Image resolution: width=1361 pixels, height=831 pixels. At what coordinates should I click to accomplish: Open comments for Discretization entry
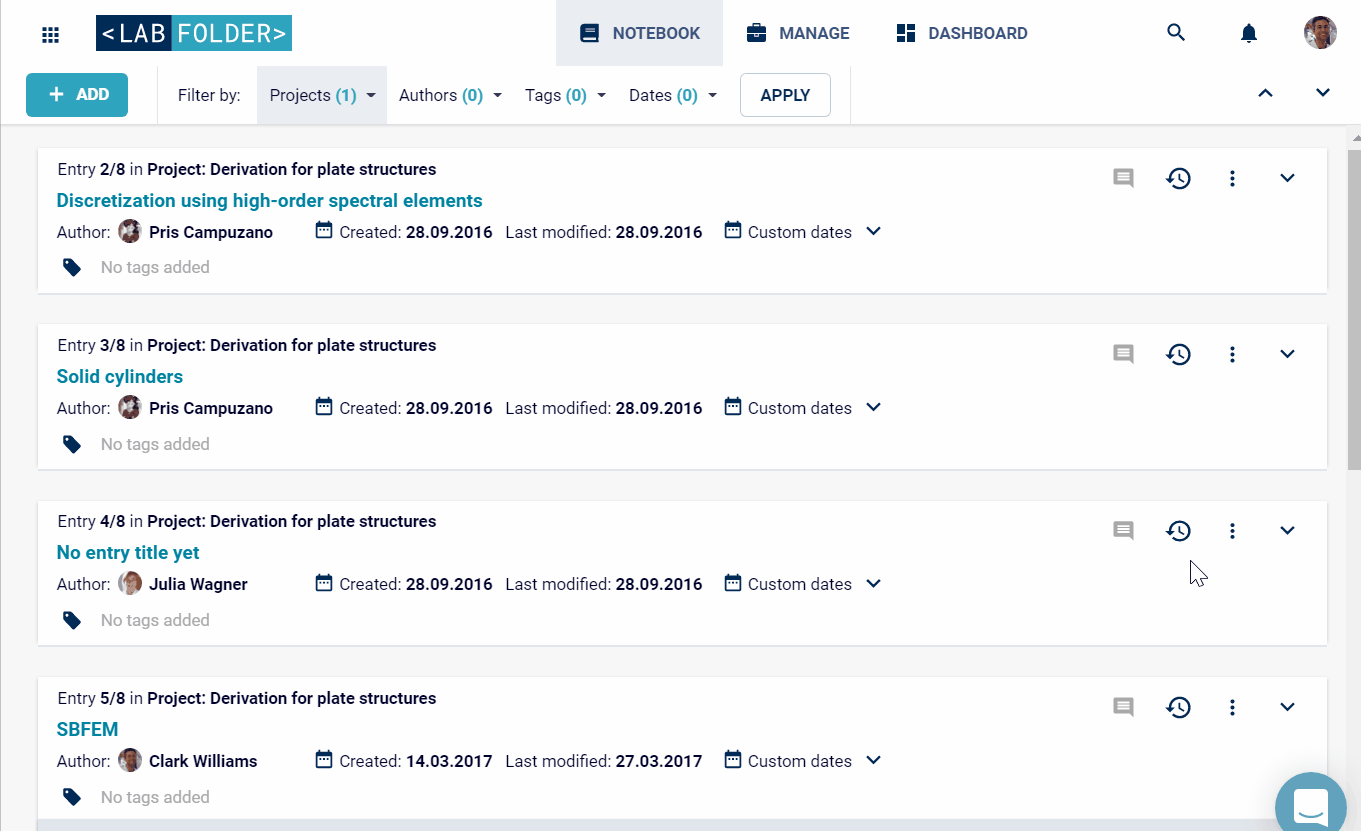(x=1124, y=178)
